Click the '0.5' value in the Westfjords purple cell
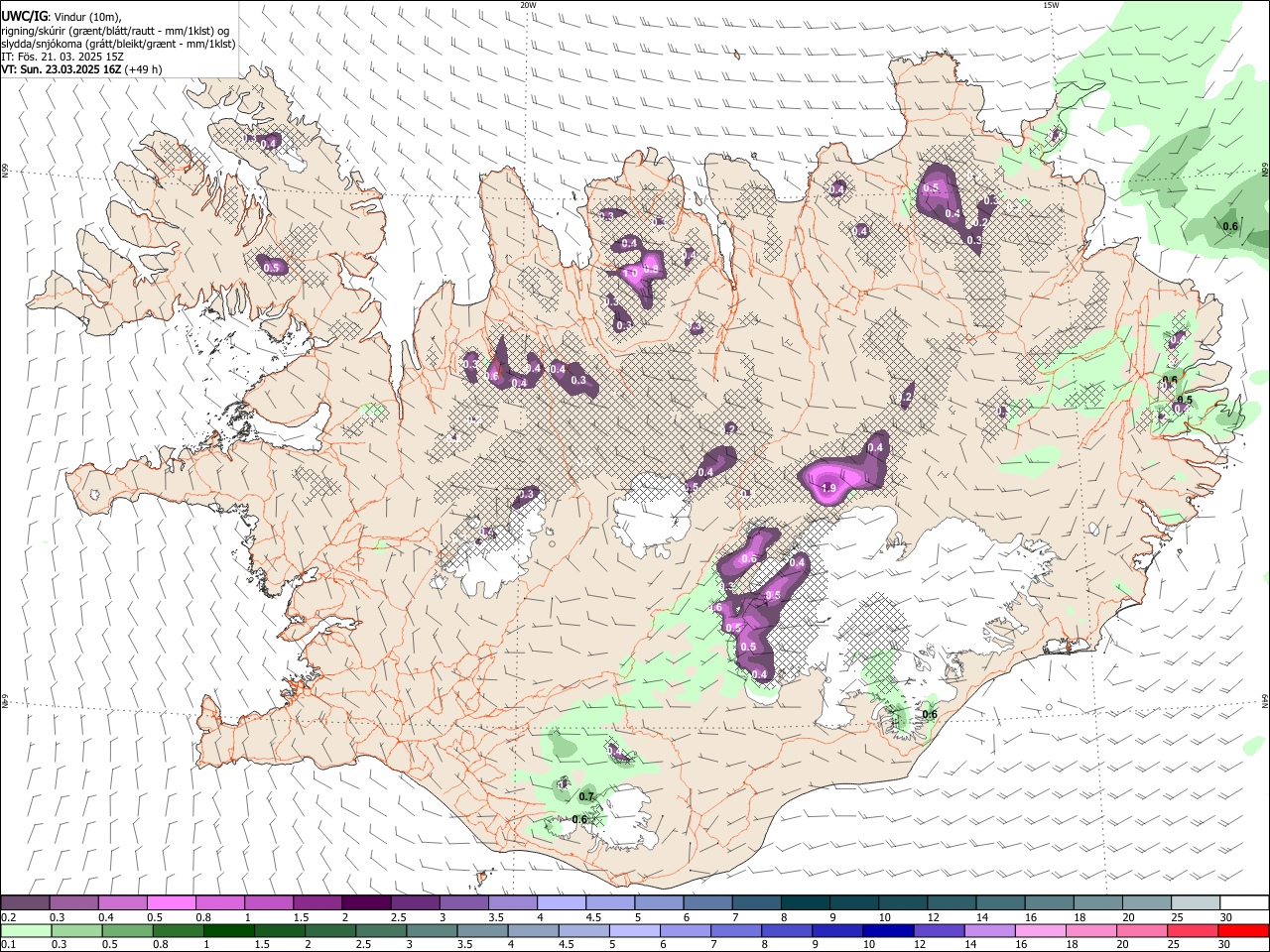1270x952 pixels. pos(272,267)
